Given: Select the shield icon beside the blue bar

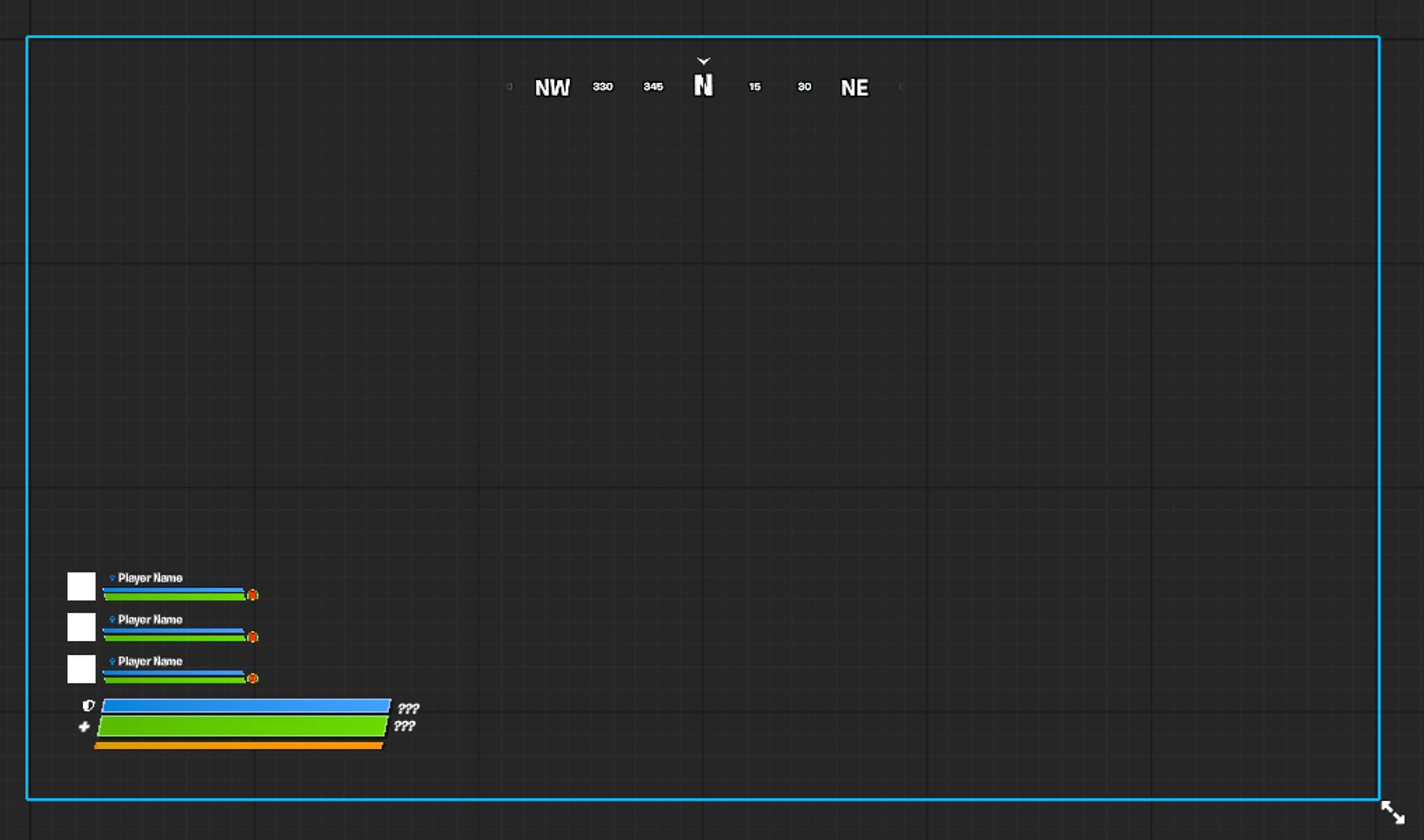Looking at the screenshot, I should tap(88, 705).
